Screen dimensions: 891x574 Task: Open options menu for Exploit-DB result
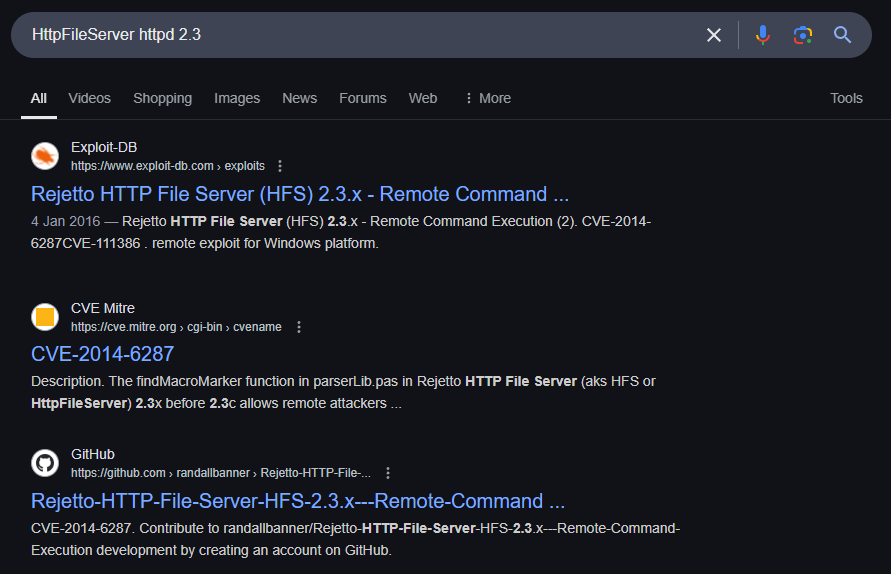(x=280, y=166)
